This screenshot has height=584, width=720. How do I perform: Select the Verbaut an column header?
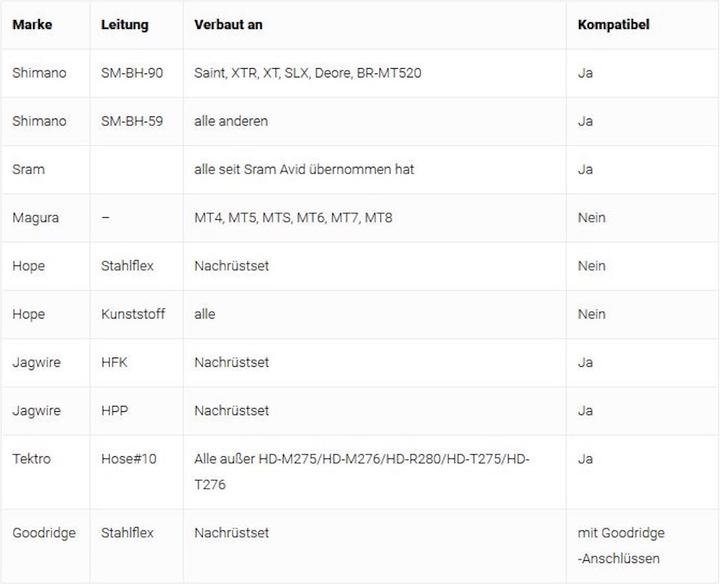(229, 25)
